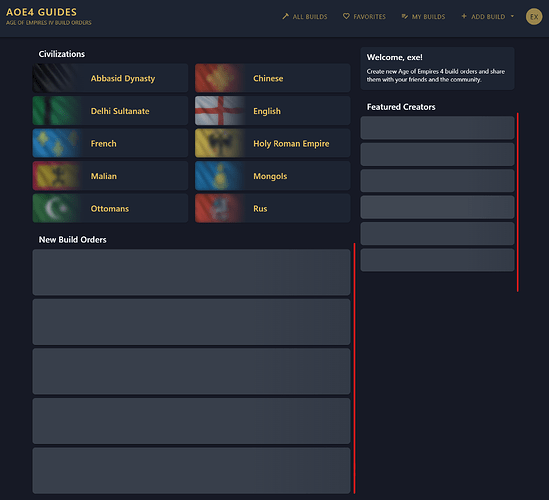
Task: Select the Mongols civilization
Action: click(x=273, y=176)
